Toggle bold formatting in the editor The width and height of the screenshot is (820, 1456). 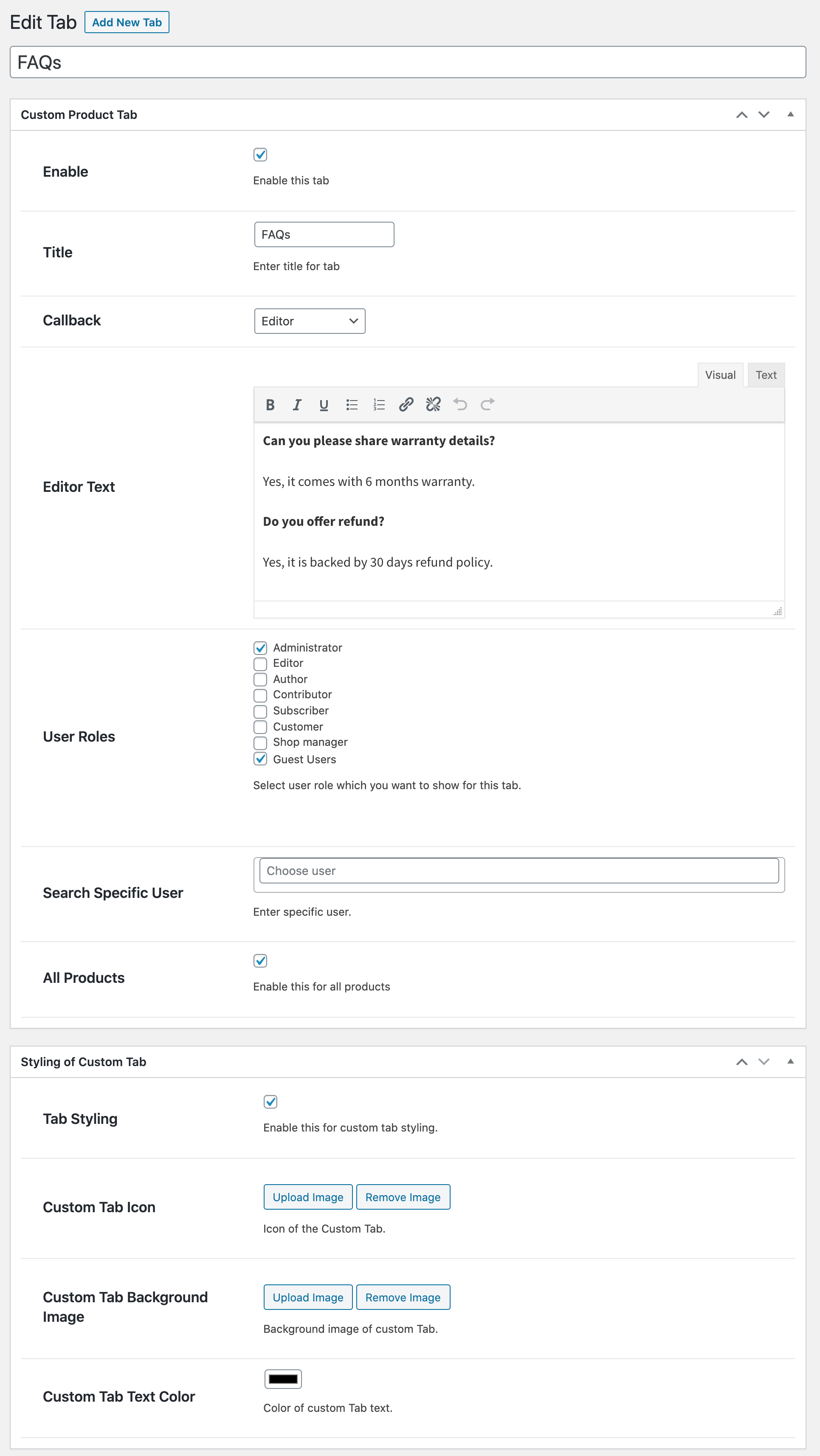coord(270,404)
